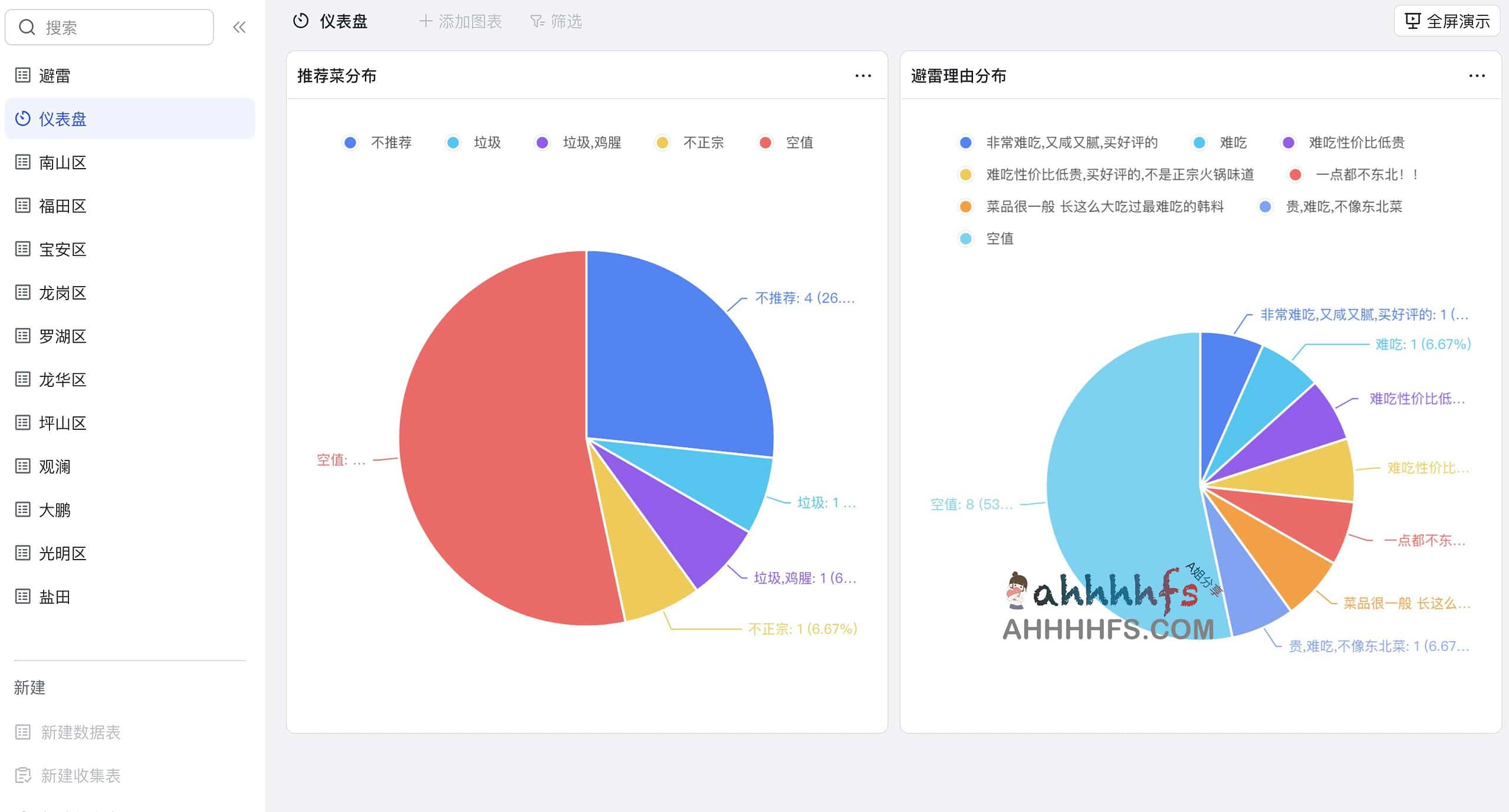Click the search magnifier icon

pyautogui.click(x=27, y=27)
